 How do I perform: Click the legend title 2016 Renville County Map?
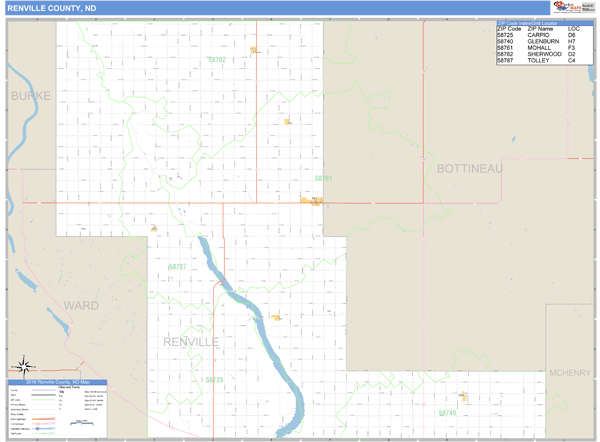click(x=58, y=383)
